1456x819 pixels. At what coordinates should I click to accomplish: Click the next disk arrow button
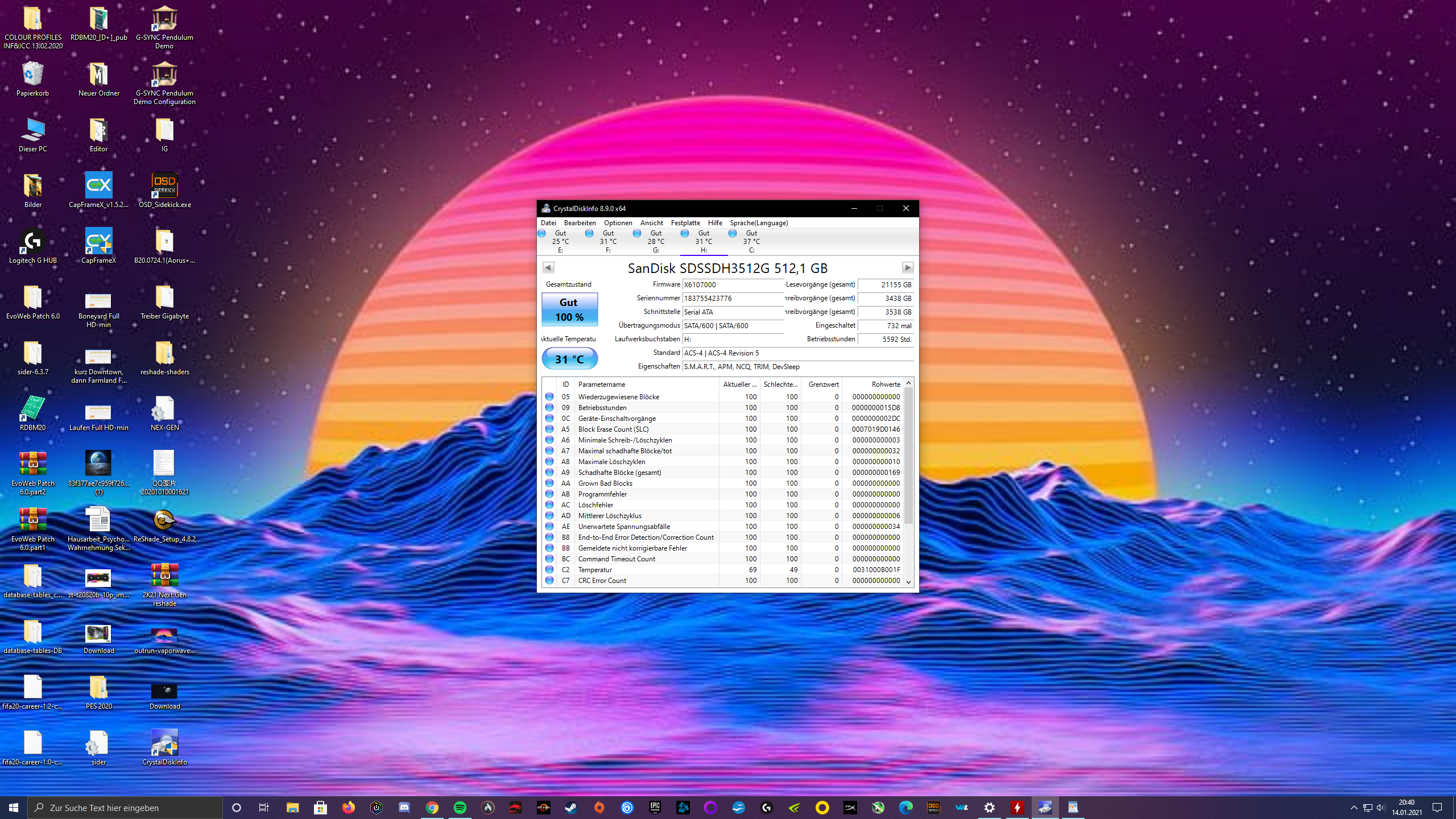point(908,267)
